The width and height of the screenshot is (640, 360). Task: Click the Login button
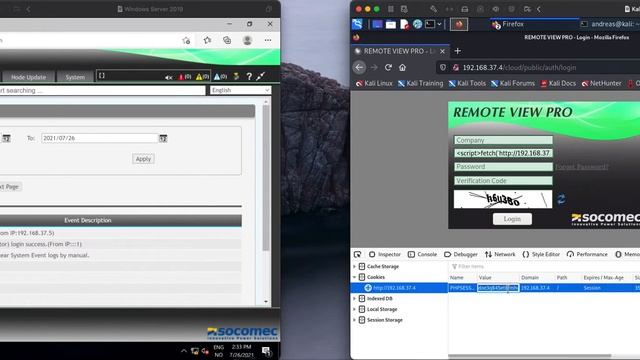coord(512,219)
